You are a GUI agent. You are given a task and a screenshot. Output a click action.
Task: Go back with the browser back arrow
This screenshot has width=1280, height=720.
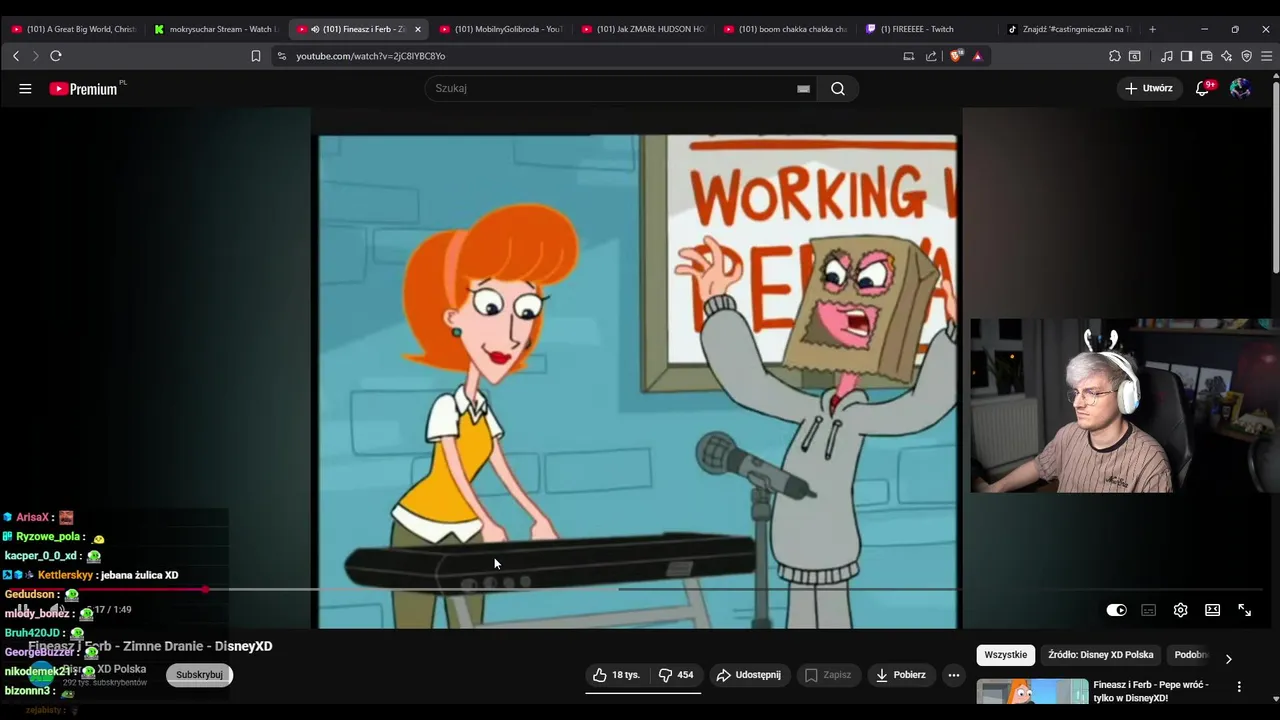[16, 56]
